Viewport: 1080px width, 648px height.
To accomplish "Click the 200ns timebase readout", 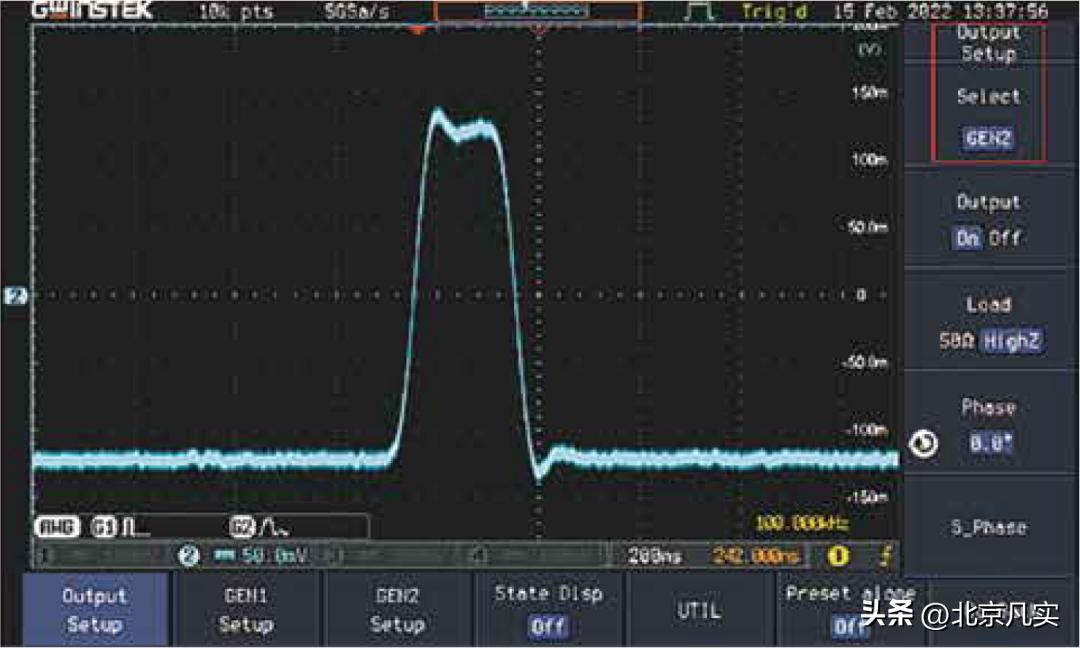I will tap(648, 555).
